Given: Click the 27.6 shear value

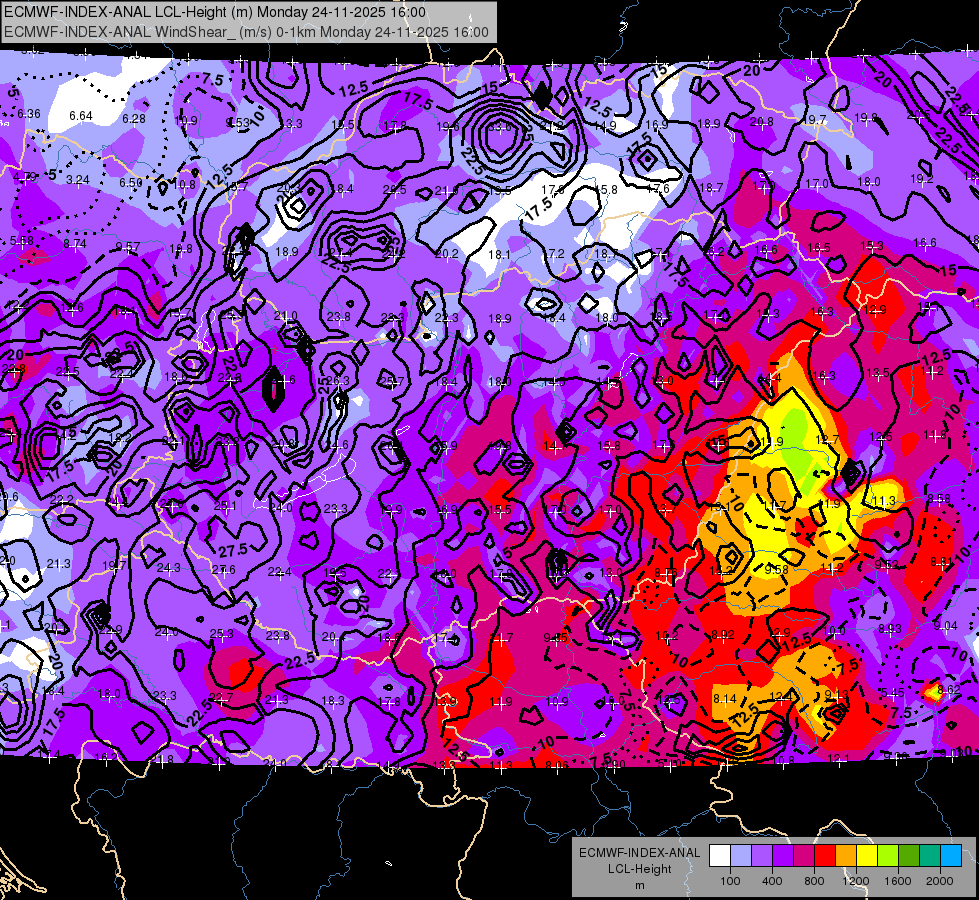Looking at the screenshot, I should (x=224, y=569).
